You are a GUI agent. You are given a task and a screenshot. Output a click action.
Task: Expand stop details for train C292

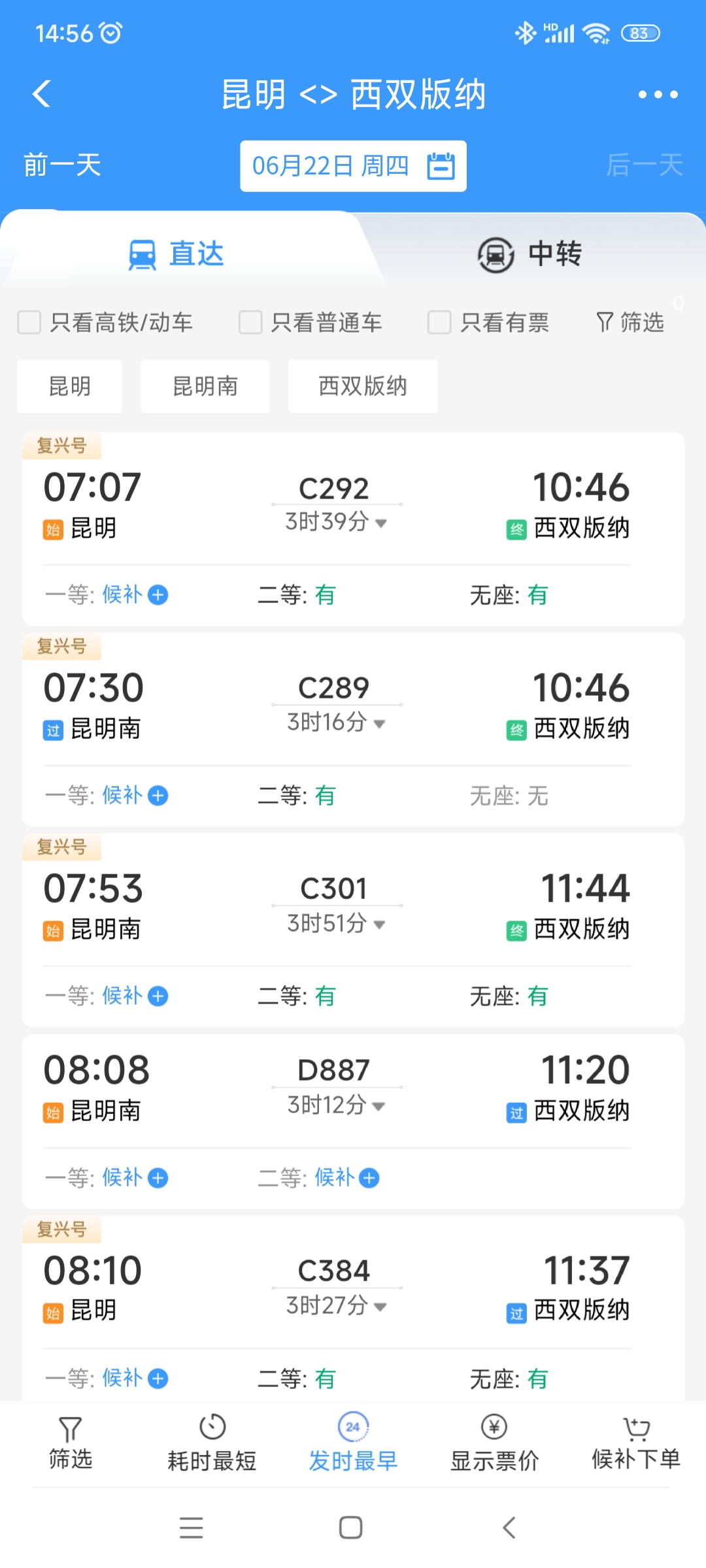coord(381,523)
